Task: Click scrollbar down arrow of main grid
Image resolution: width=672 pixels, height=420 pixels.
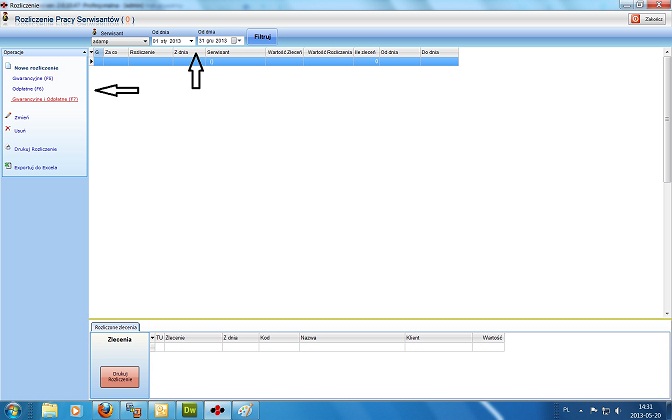Action: pyautogui.click(x=667, y=314)
